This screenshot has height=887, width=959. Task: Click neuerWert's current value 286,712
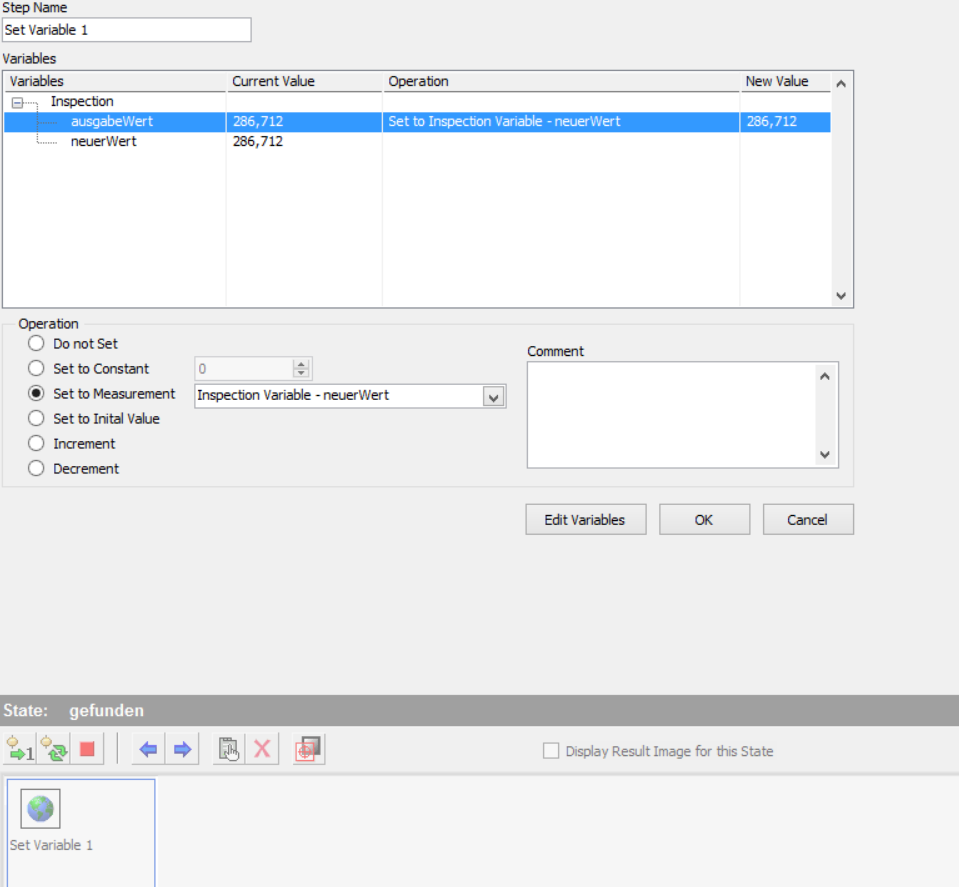257,141
